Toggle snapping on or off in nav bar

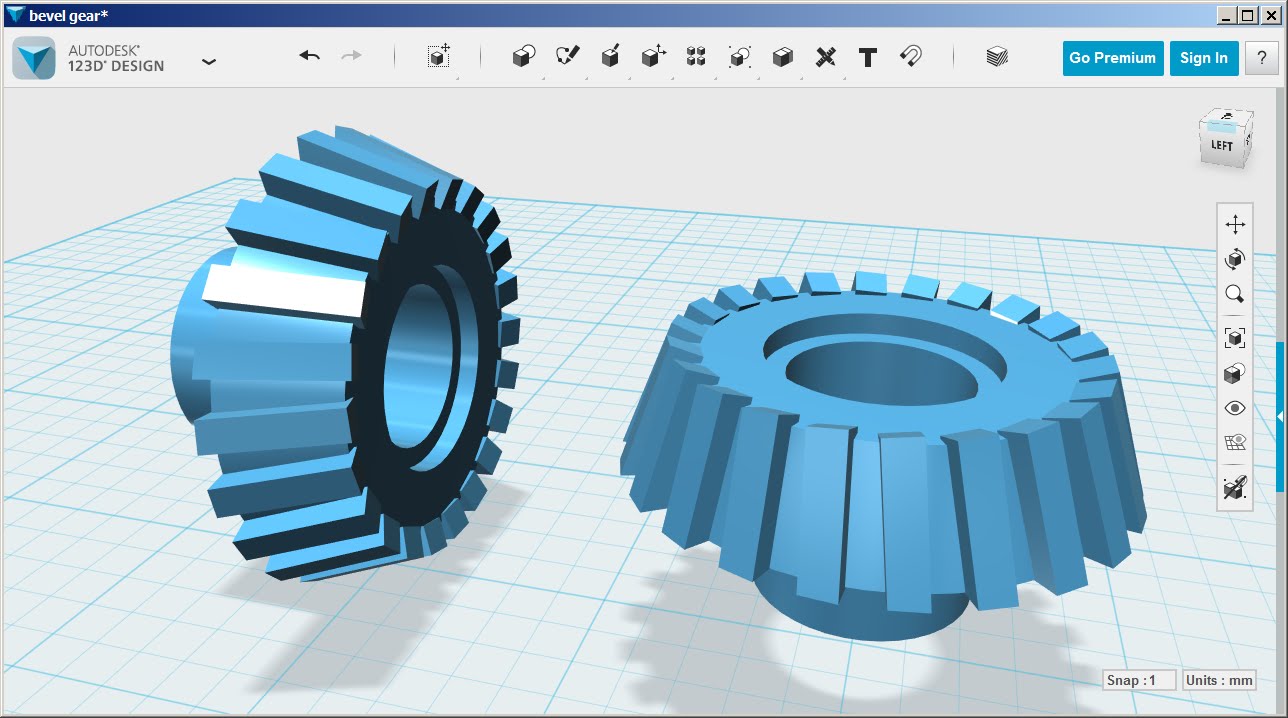click(1234, 488)
